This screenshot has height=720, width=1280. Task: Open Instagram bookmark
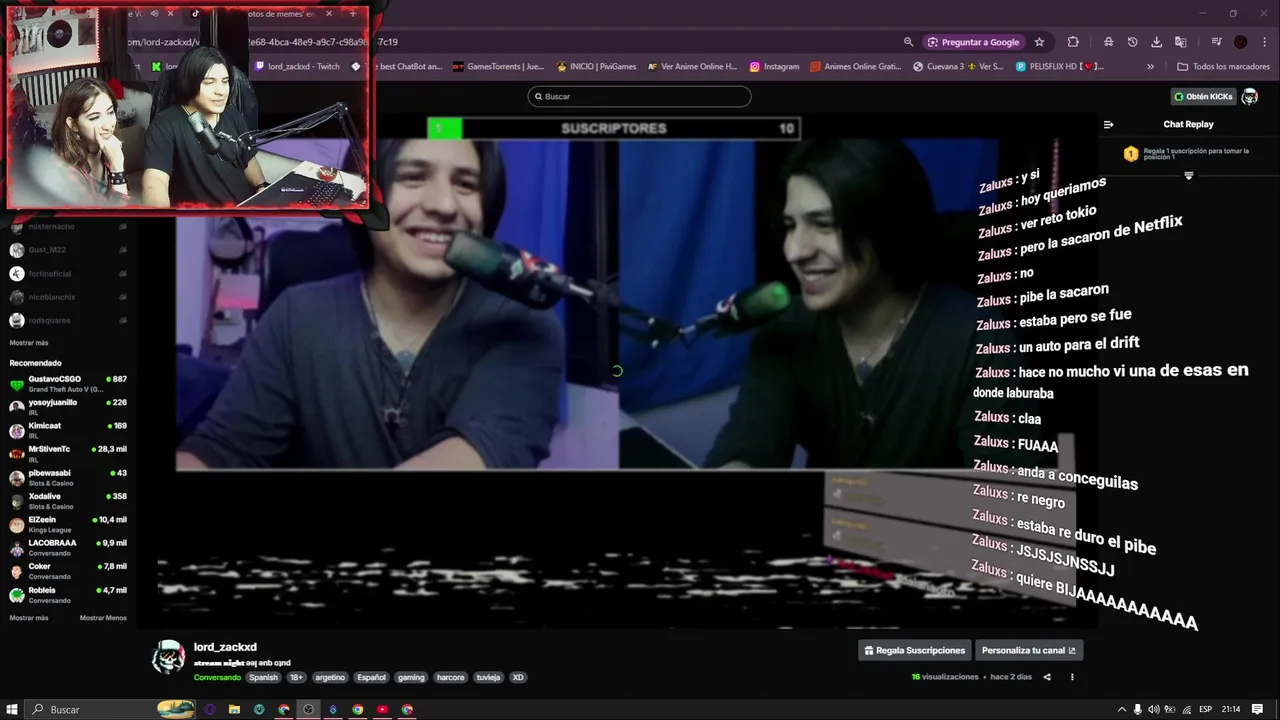[x=774, y=67]
